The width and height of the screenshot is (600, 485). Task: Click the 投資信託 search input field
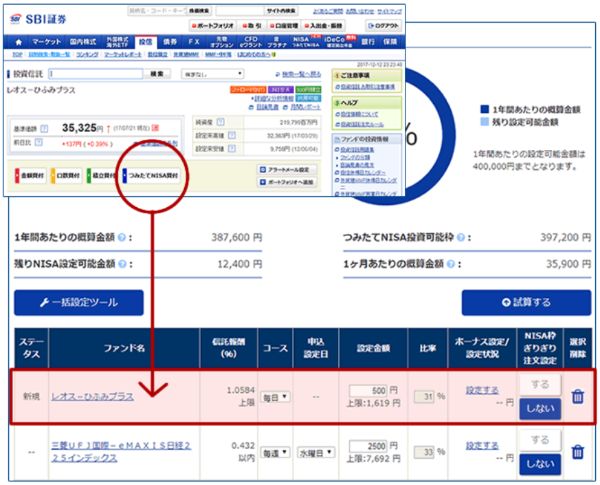point(96,73)
